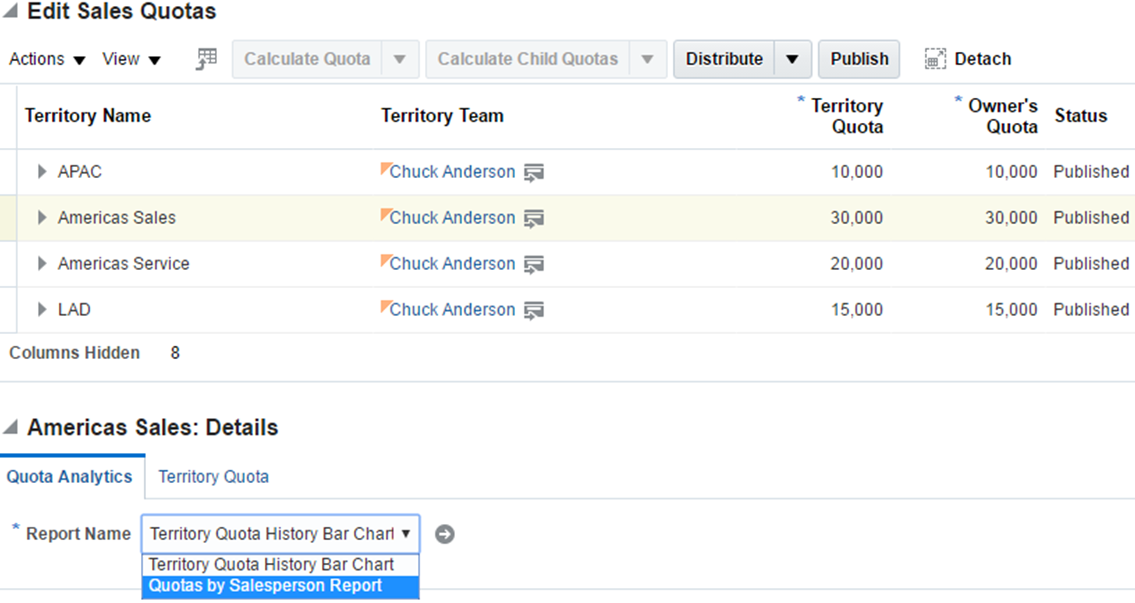Viewport: 1135px width, 603px height.
Task: Collapse the Edit Sales Quotas section
Action: (10, 13)
